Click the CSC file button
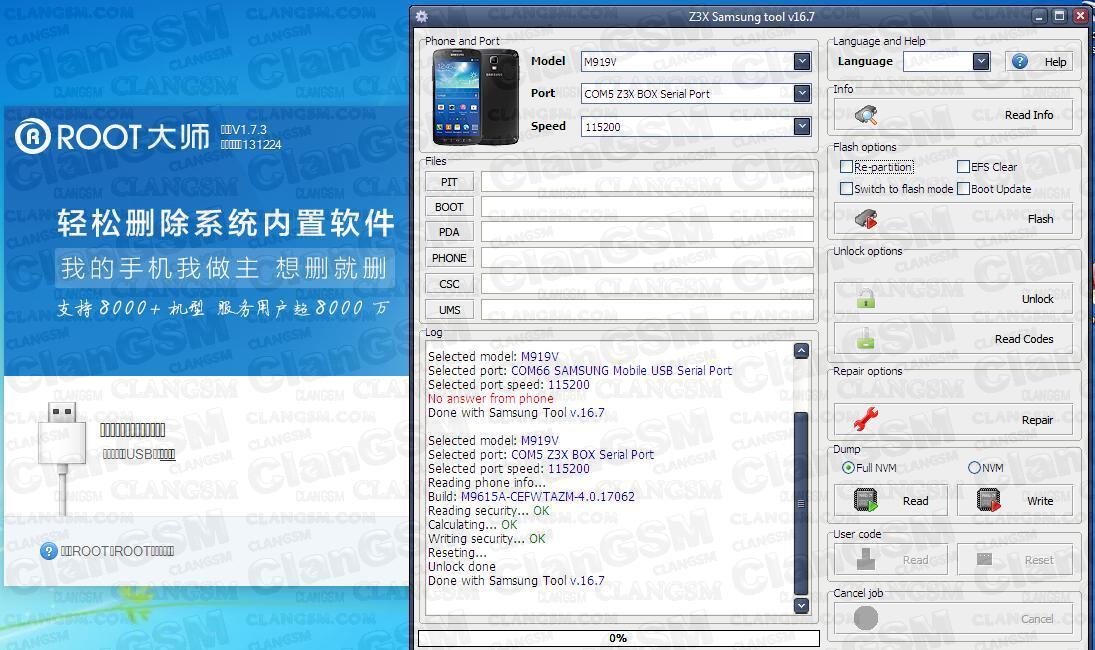The width and height of the screenshot is (1095, 650). pyautogui.click(x=449, y=284)
